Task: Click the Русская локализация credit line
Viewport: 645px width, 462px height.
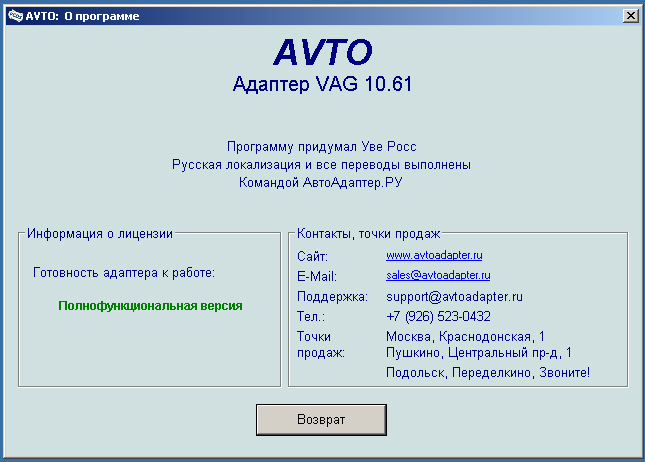Action: tap(321, 165)
